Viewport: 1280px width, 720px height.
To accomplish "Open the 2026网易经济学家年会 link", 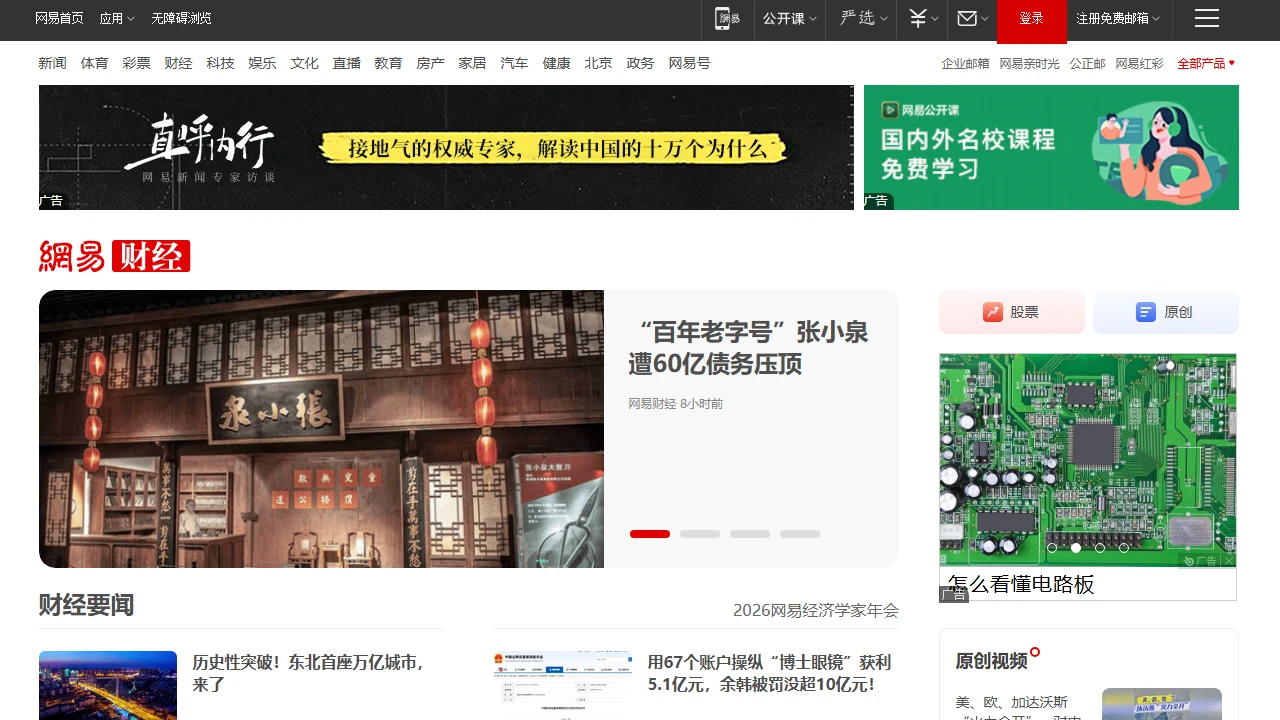I will [815, 610].
